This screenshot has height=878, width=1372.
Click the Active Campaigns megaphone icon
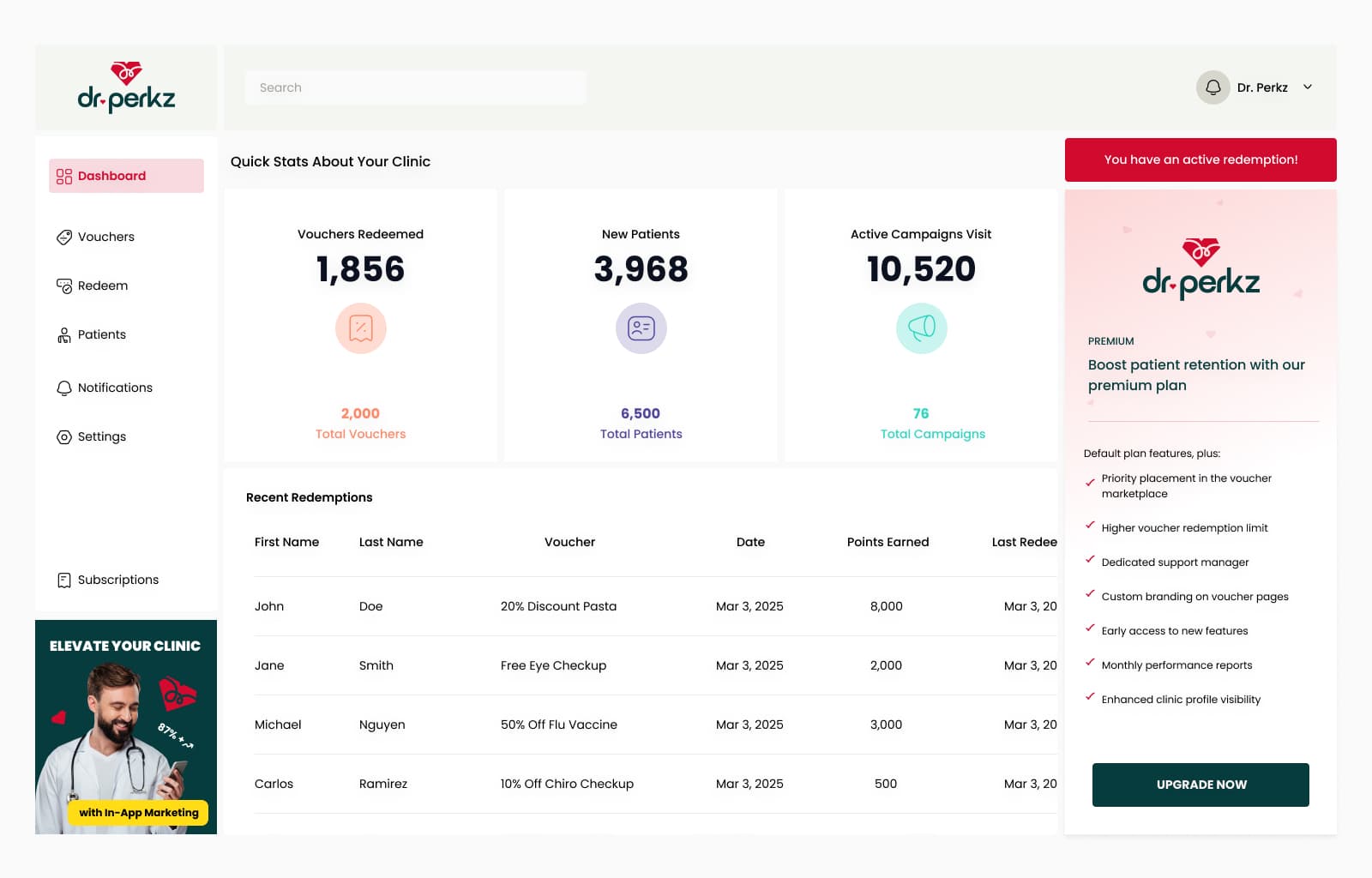coord(921,328)
